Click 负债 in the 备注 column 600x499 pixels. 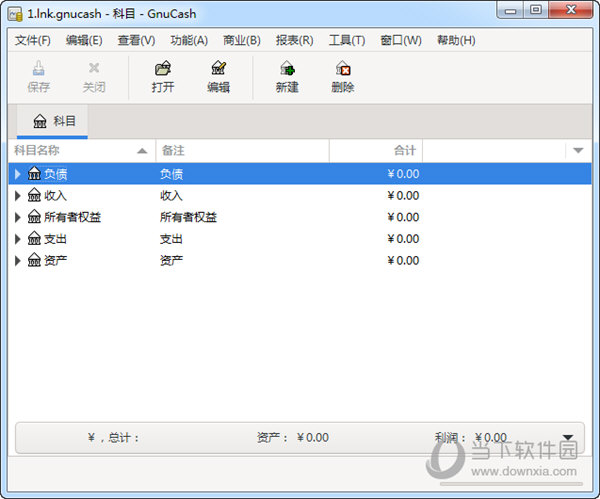(171, 174)
